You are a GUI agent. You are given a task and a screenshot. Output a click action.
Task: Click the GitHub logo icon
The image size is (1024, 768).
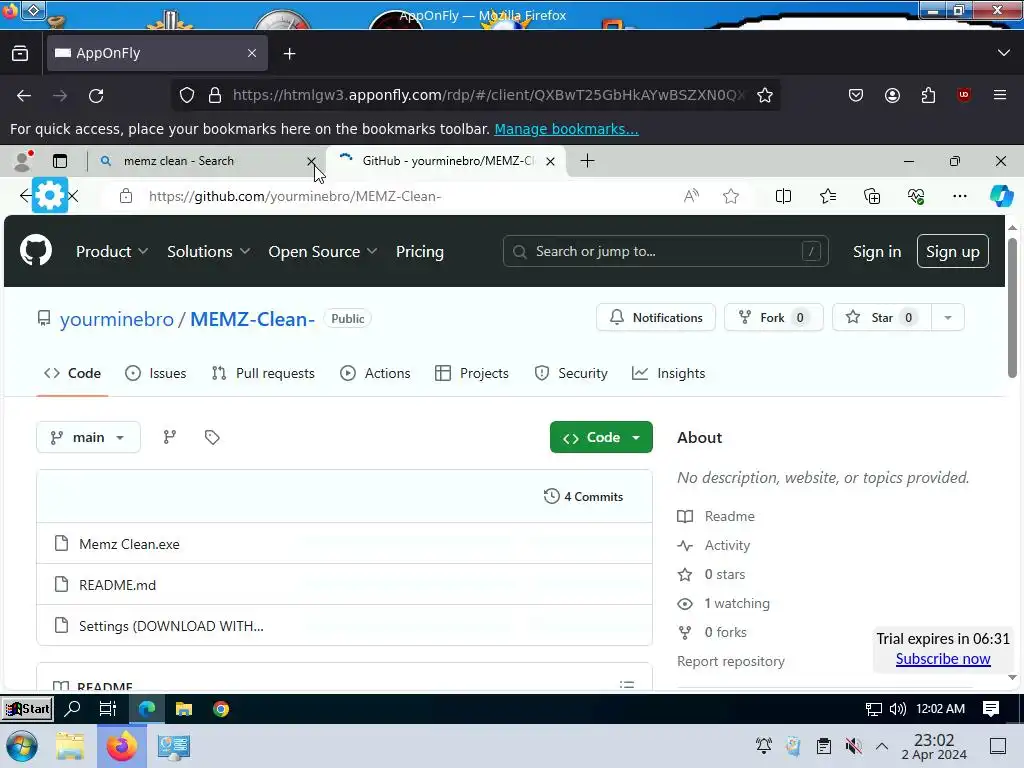click(x=36, y=251)
